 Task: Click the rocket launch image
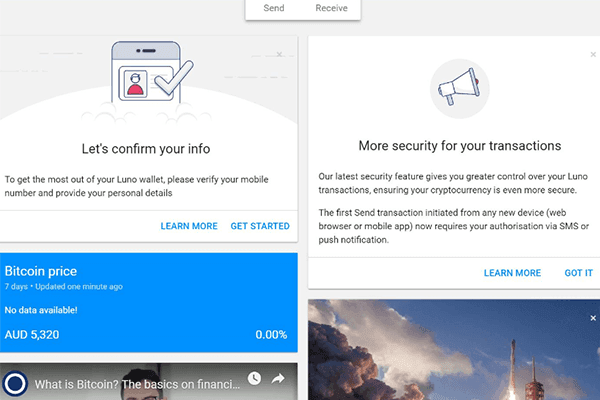pyautogui.click(x=454, y=350)
